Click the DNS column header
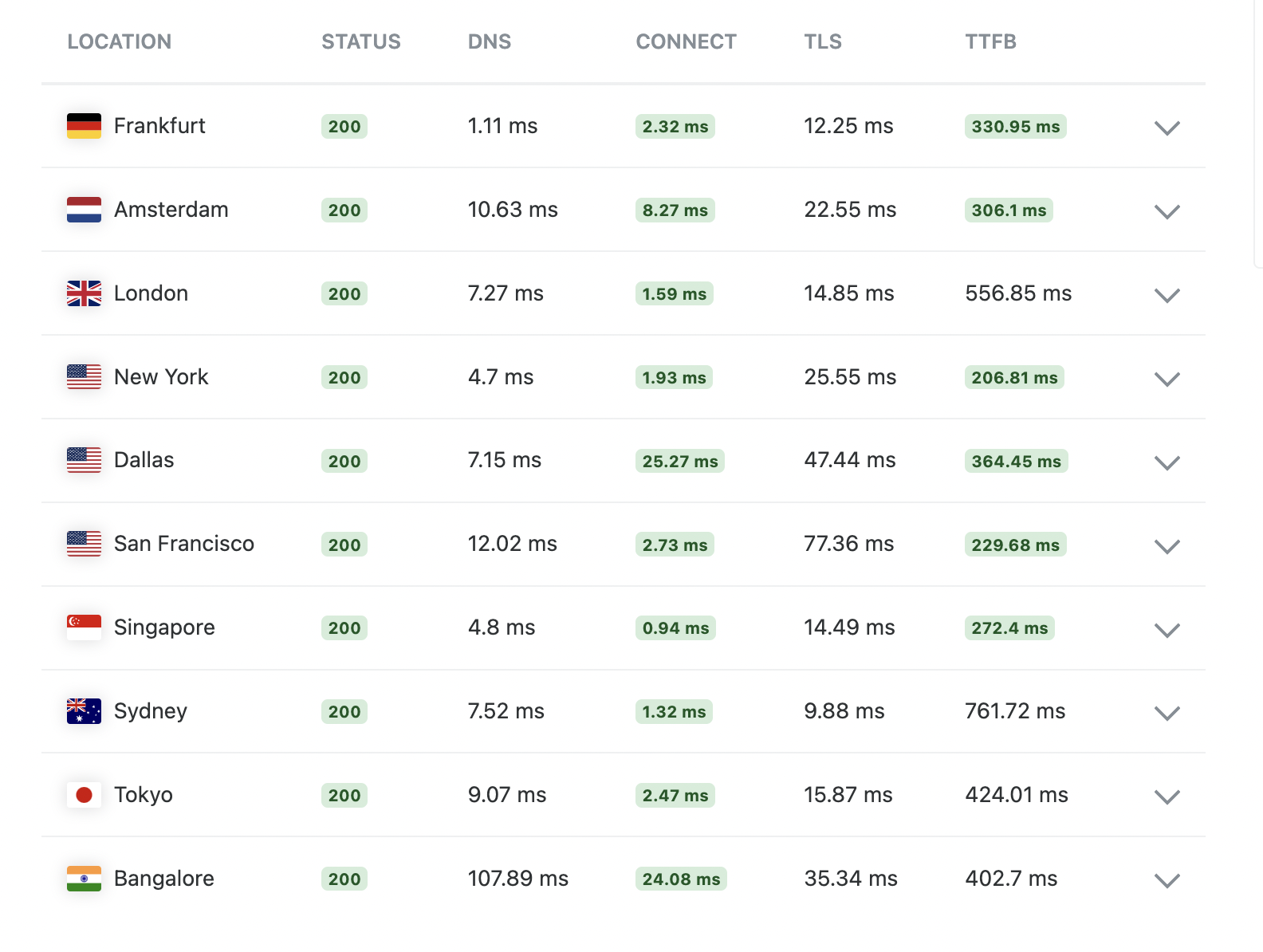This screenshot has height=952, width=1263. [x=490, y=41]
